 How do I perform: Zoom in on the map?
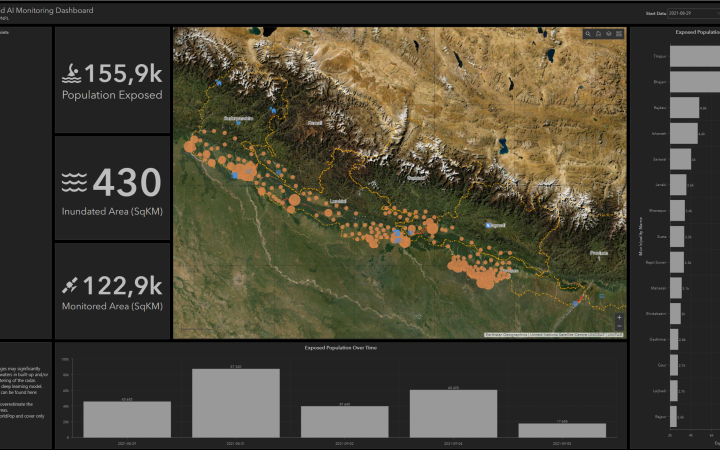(x=619, y=317)
